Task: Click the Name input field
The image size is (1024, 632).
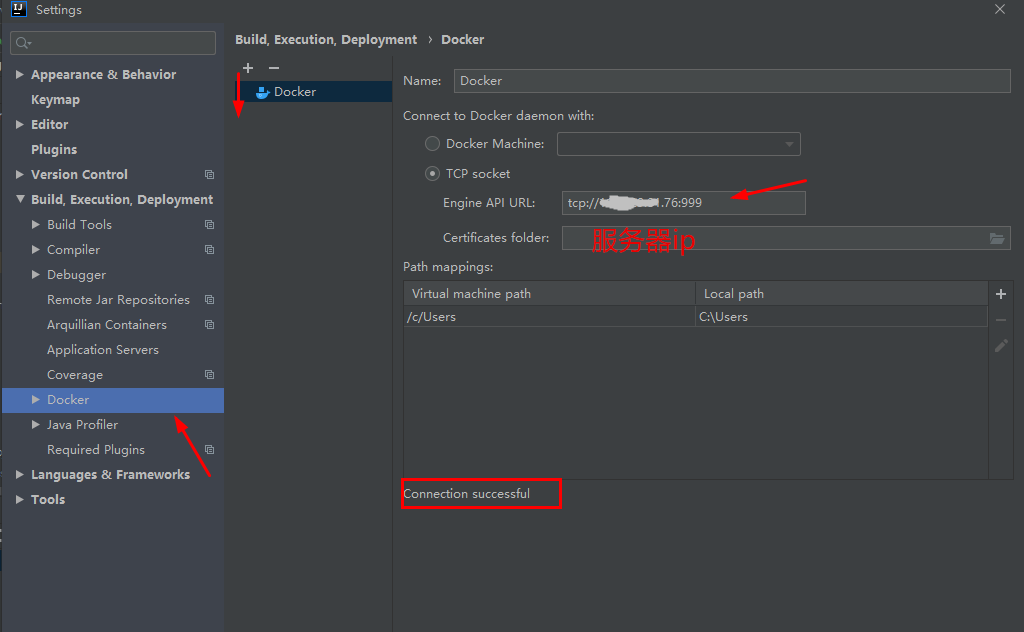Action: [x=732, y=81]
